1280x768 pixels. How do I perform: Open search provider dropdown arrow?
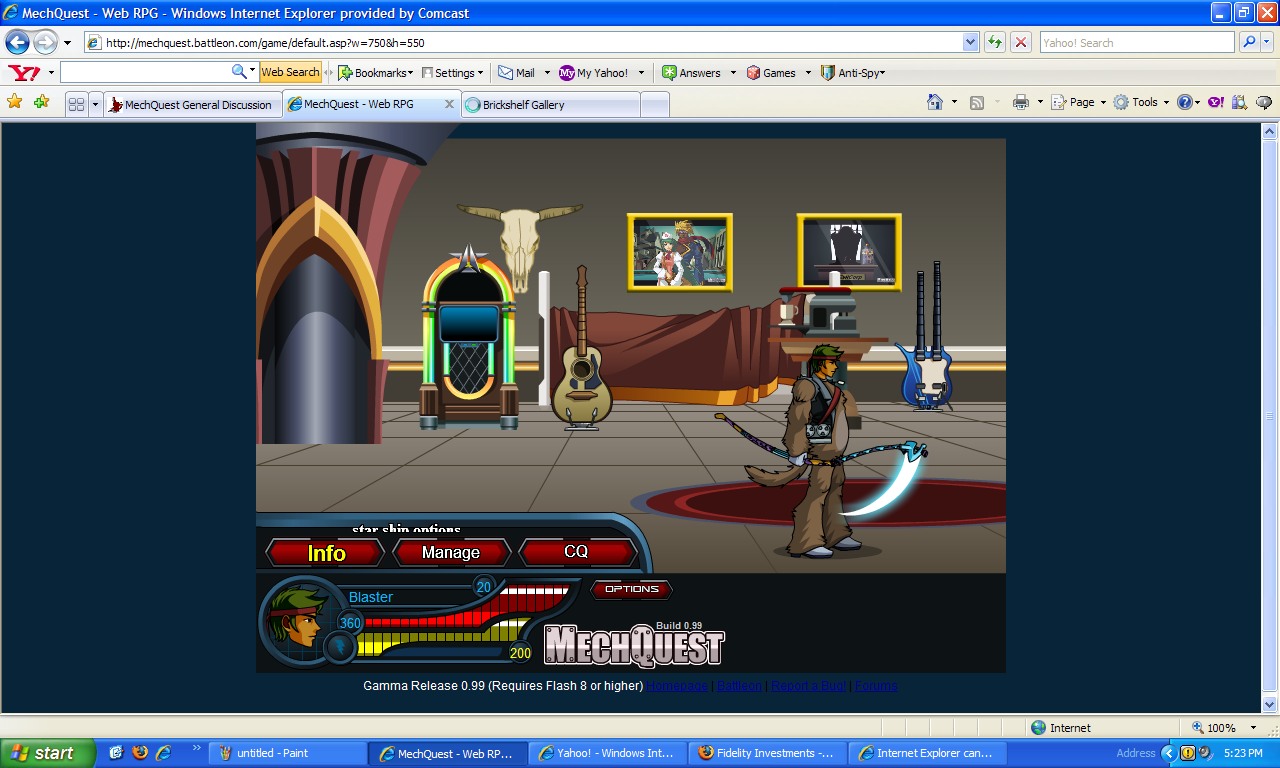point(1268,42)
